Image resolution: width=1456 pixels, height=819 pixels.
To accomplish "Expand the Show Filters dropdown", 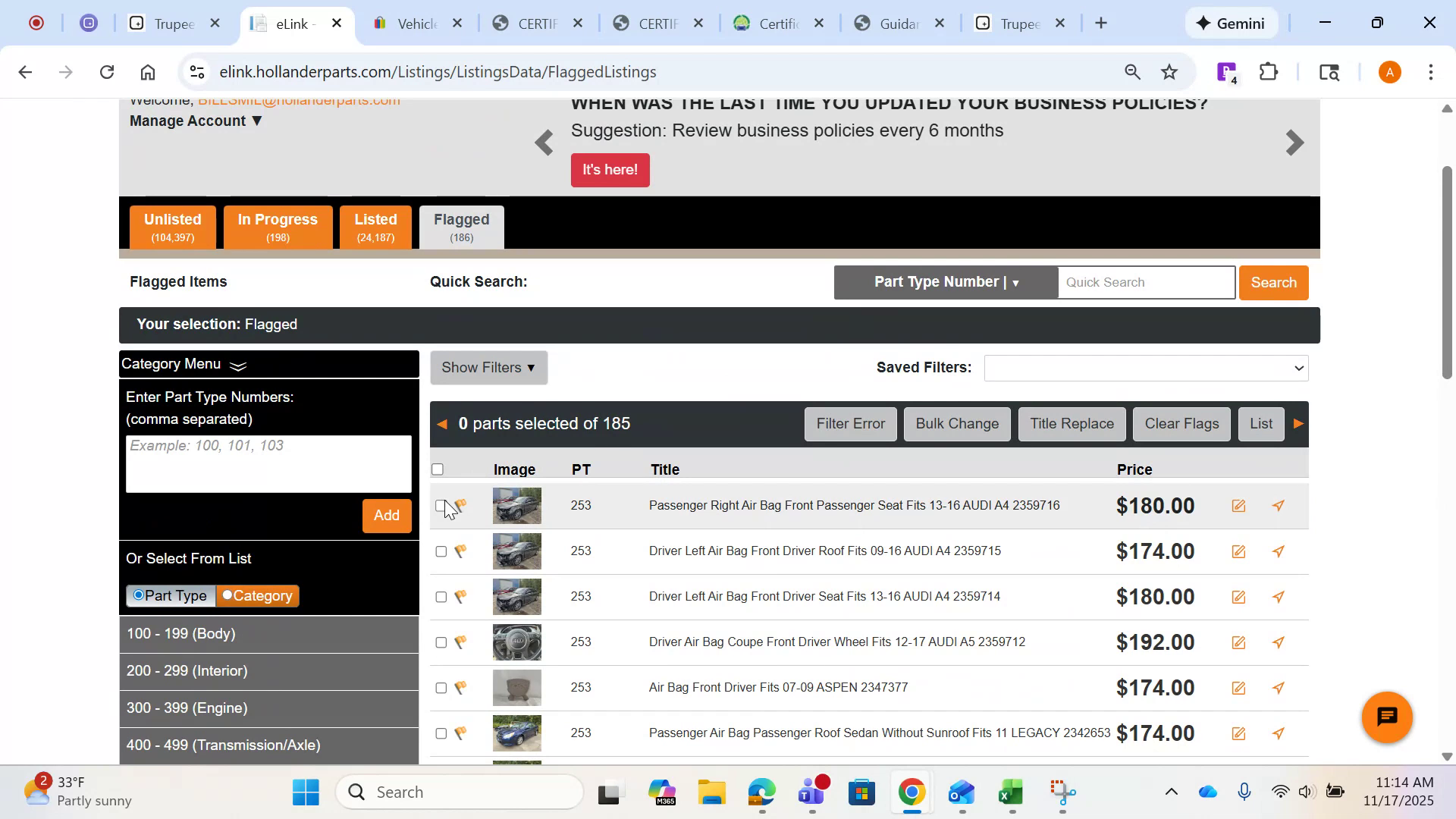I will [488, 368].
